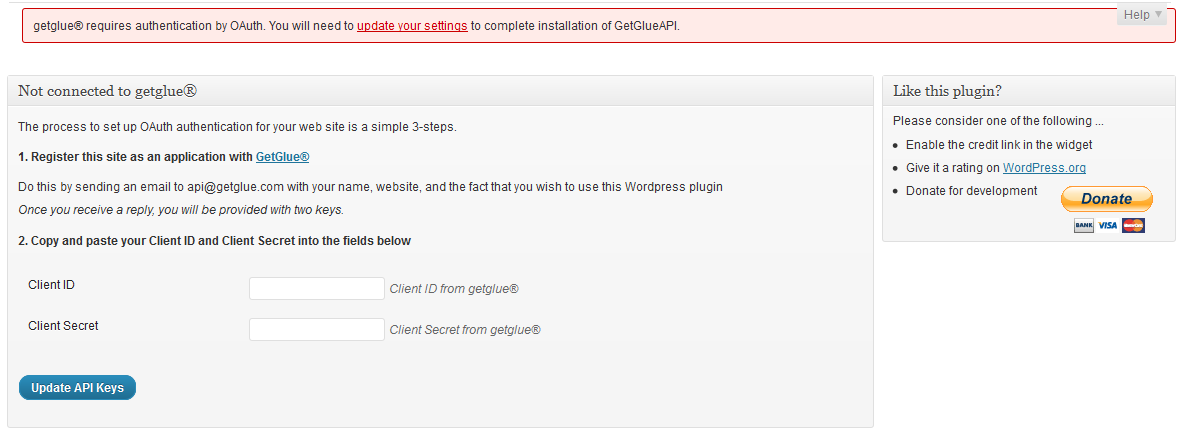This screenshot has height=435, width=1181.
Task: Collapse the 'Like this plugin?' panel header
Action: pos(1029,91)
